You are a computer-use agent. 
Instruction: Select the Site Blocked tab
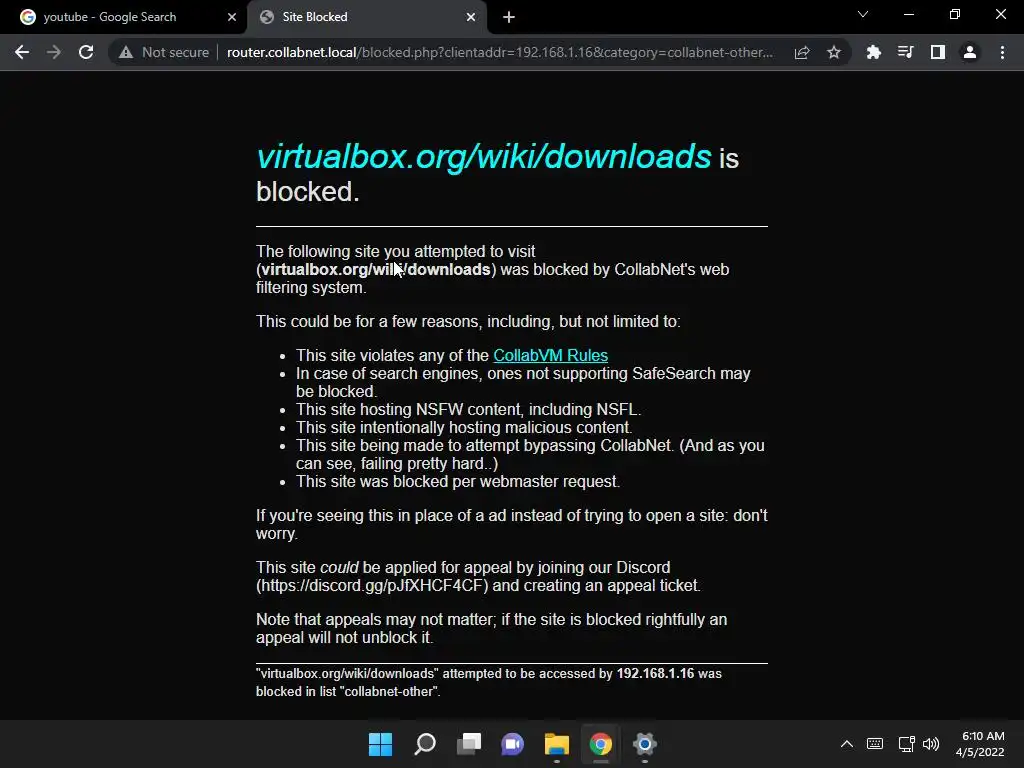coord(366,17)
